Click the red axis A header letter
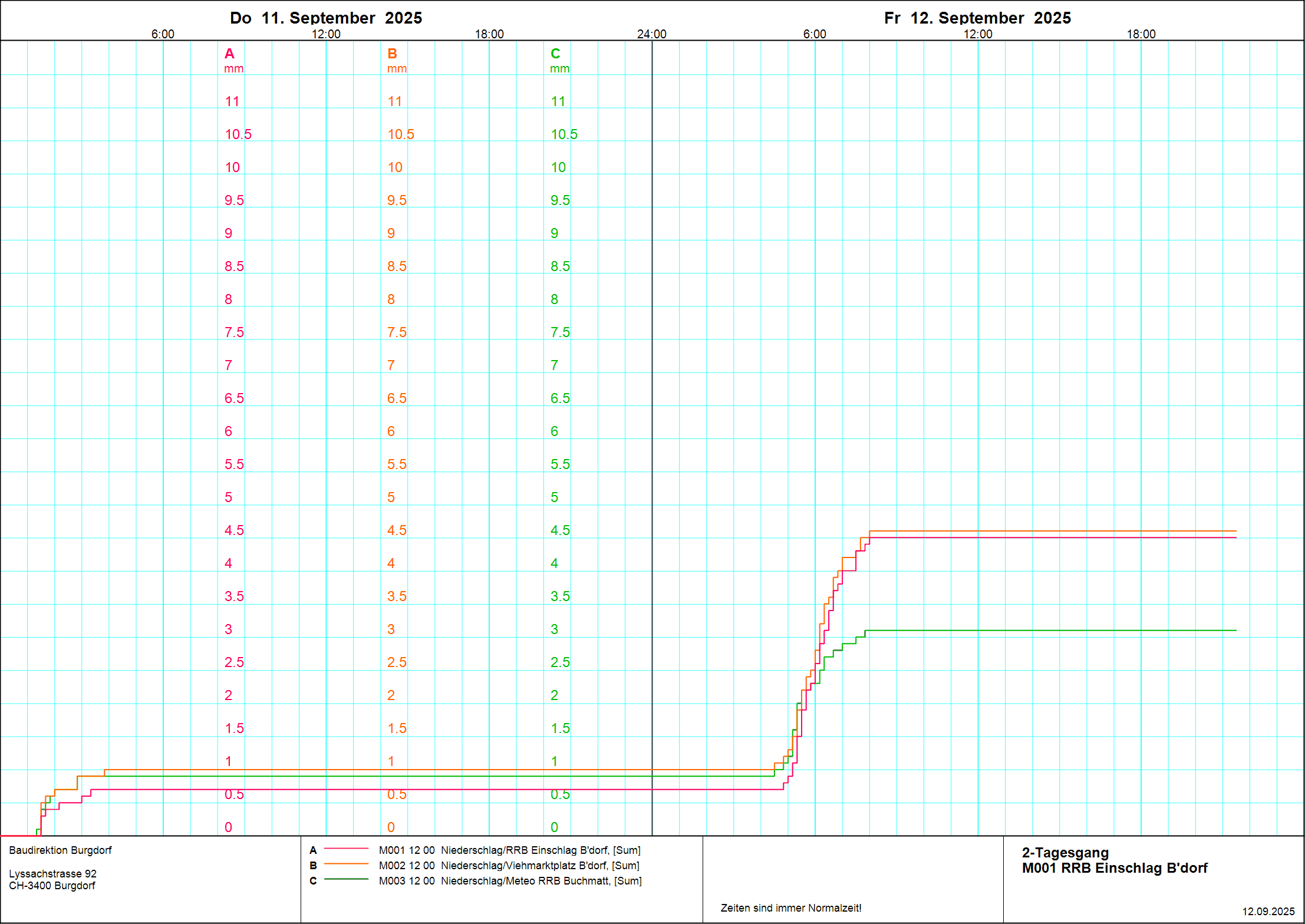 tap(230, 54)
